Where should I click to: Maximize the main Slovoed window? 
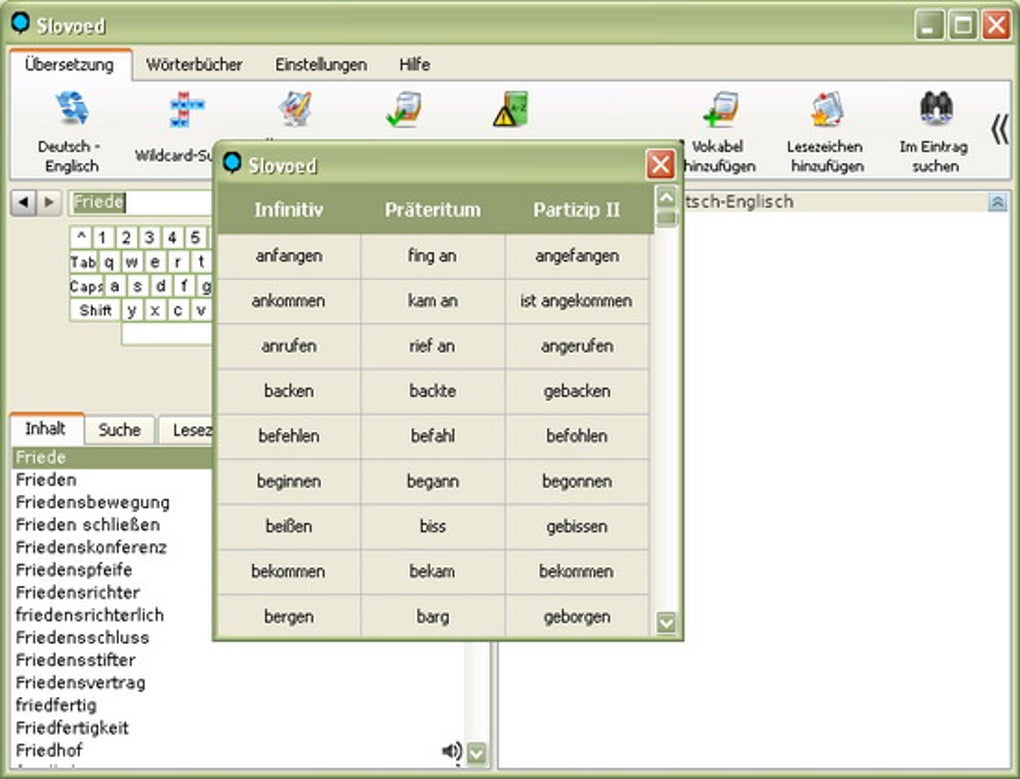(963, 25)
